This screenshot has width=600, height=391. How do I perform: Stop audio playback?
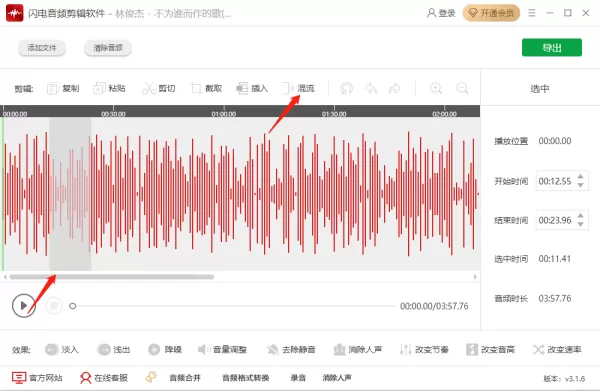[x=54, y=305]
